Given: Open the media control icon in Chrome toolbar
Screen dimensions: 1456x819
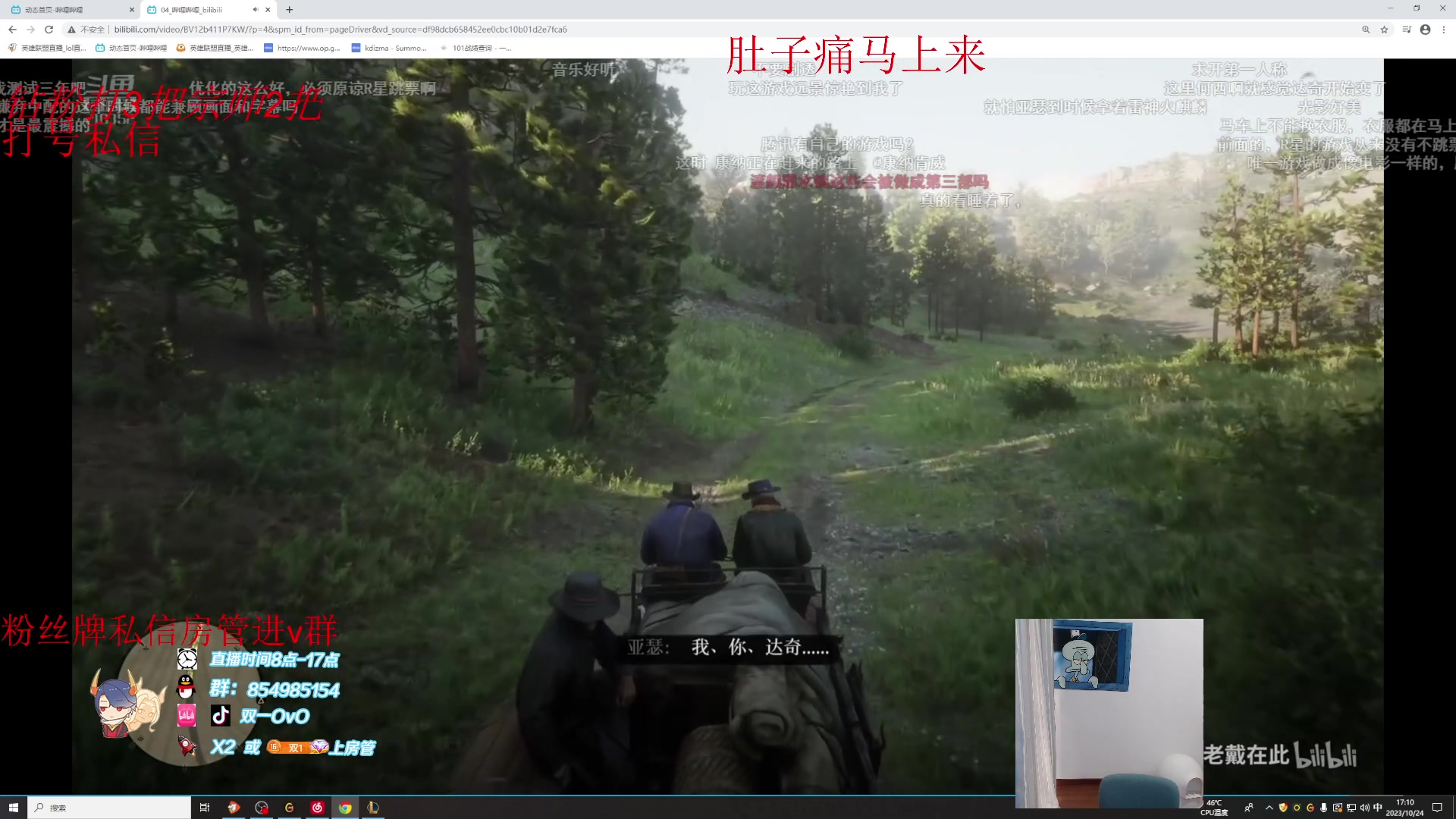Looking at the screenshot, I should click(x=1407, y=30).
